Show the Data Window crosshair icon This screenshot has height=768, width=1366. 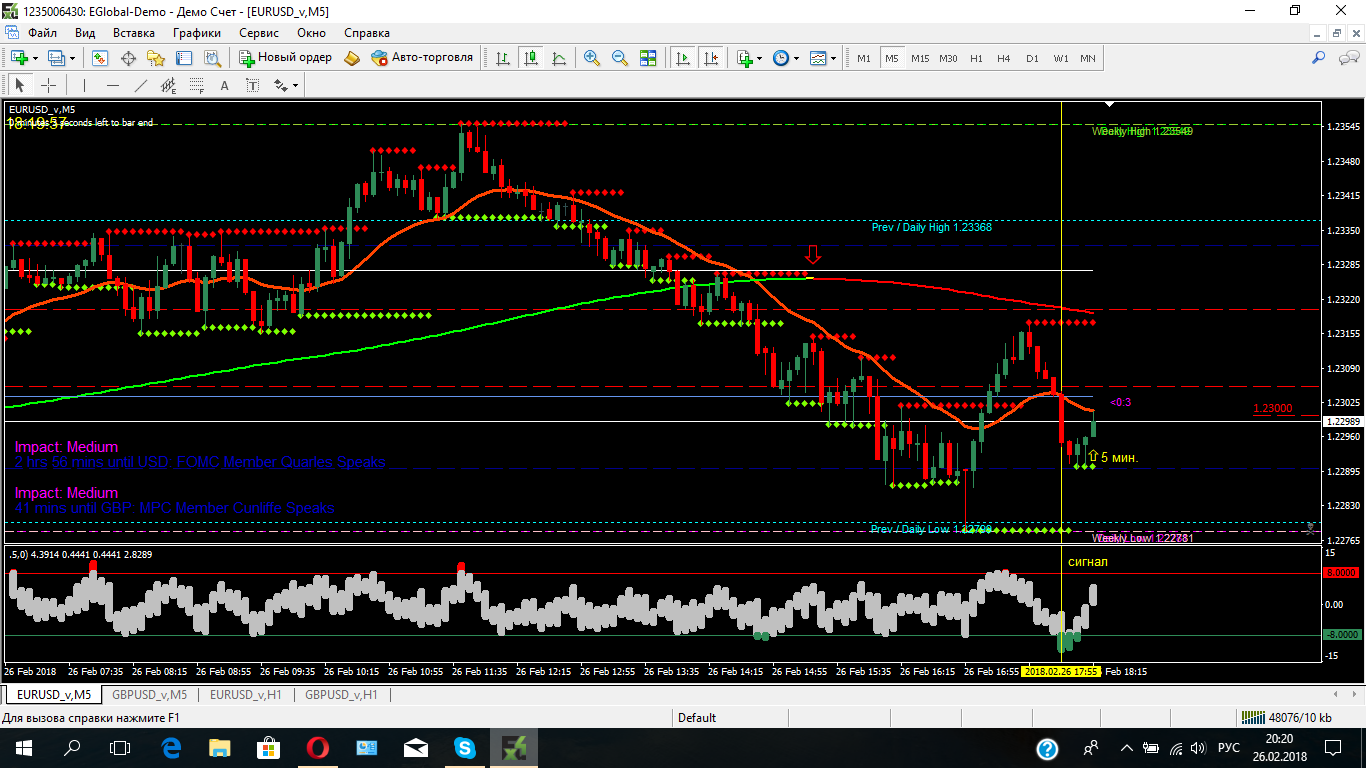pos(128,58)
